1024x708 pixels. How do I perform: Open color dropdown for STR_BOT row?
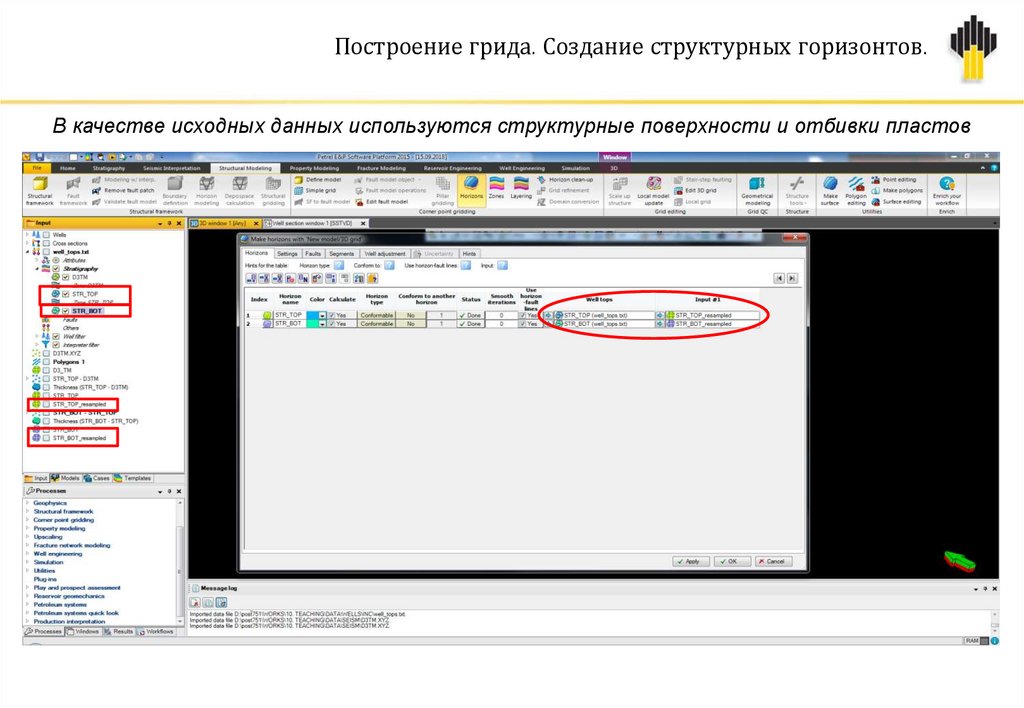point(322,324)
